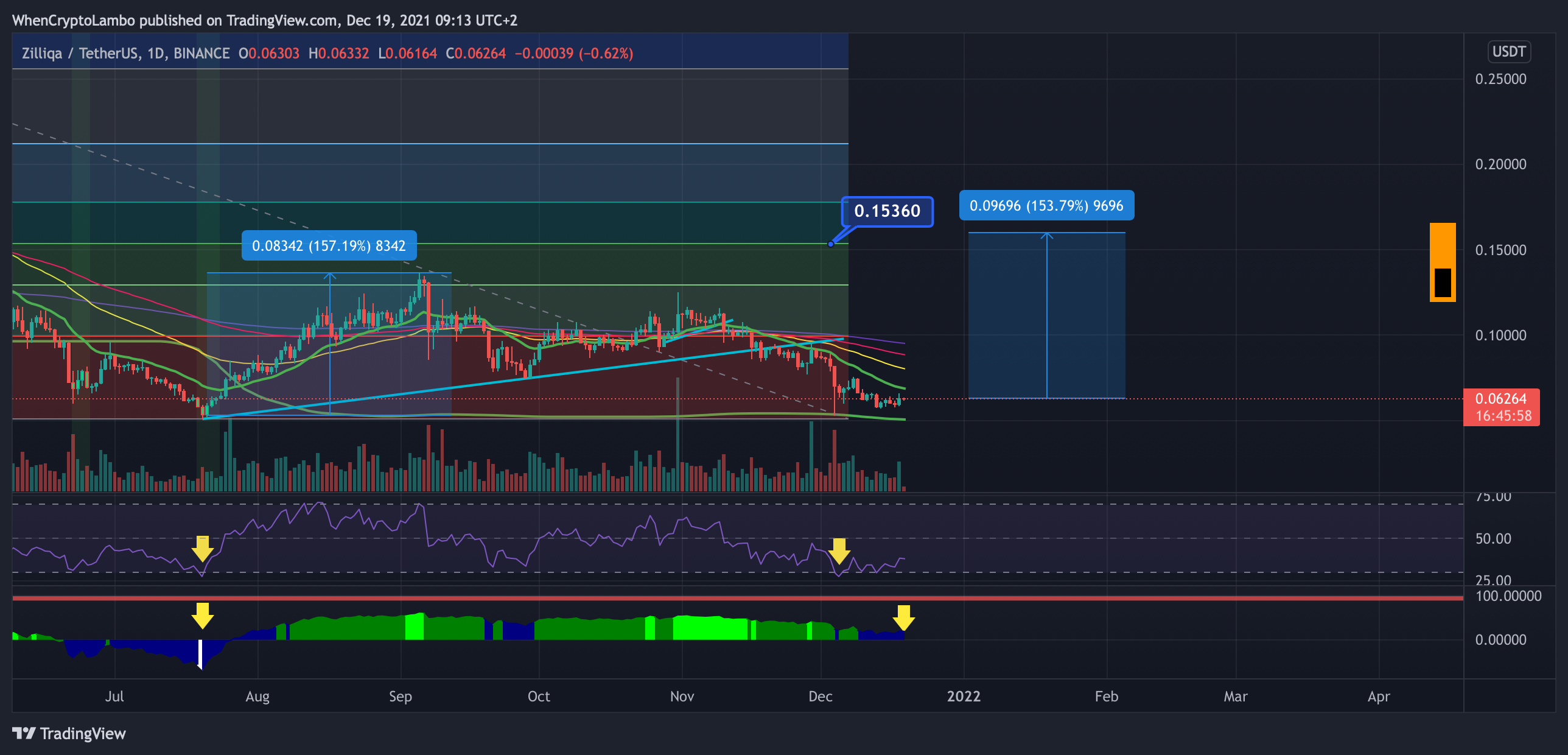The height and width of the screenshot is (755, 1568).
Task: Click the Dec label on time axis
Action: tap(821, 696)
